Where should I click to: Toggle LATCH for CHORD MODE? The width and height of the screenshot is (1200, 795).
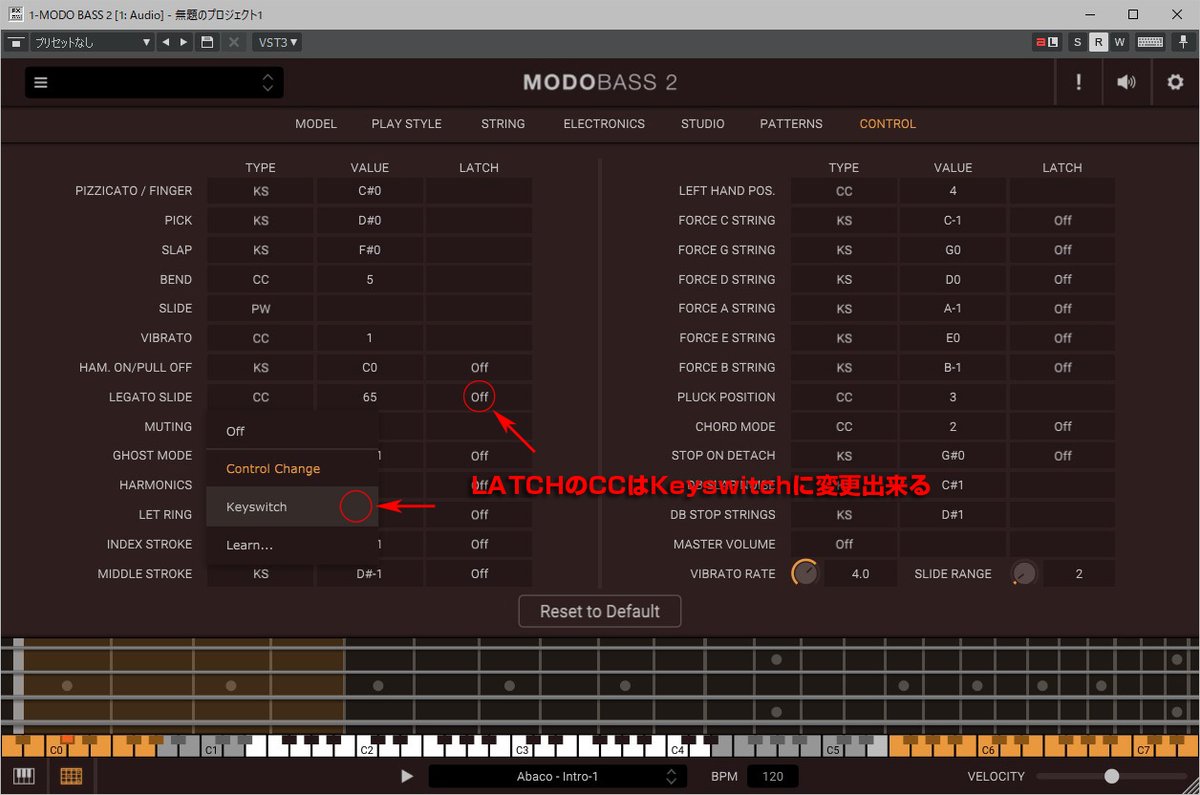pyautogui.click(x=1062, y=426)
